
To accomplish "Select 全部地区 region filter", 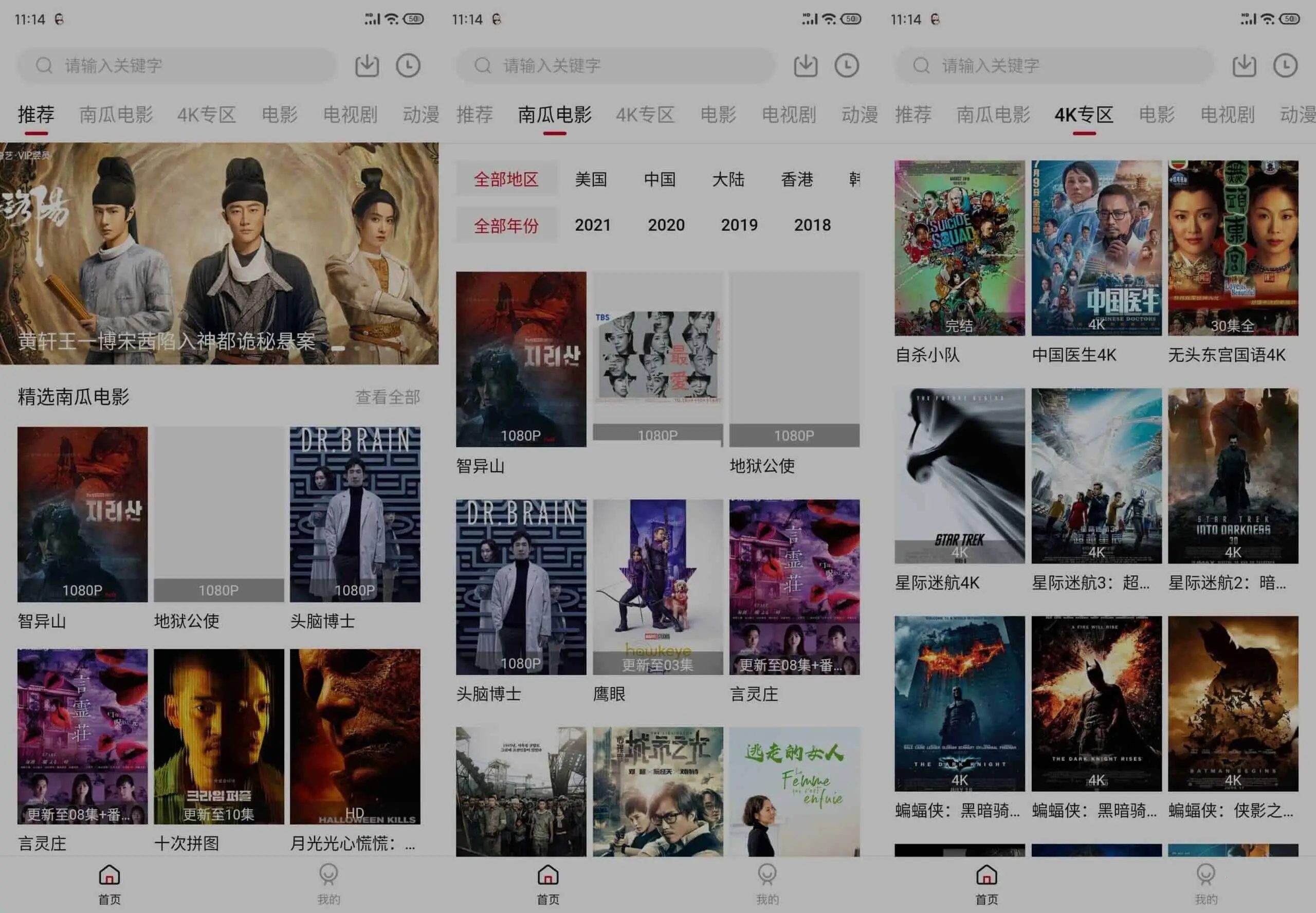I will pyautogui.click(x=506, y=179).
